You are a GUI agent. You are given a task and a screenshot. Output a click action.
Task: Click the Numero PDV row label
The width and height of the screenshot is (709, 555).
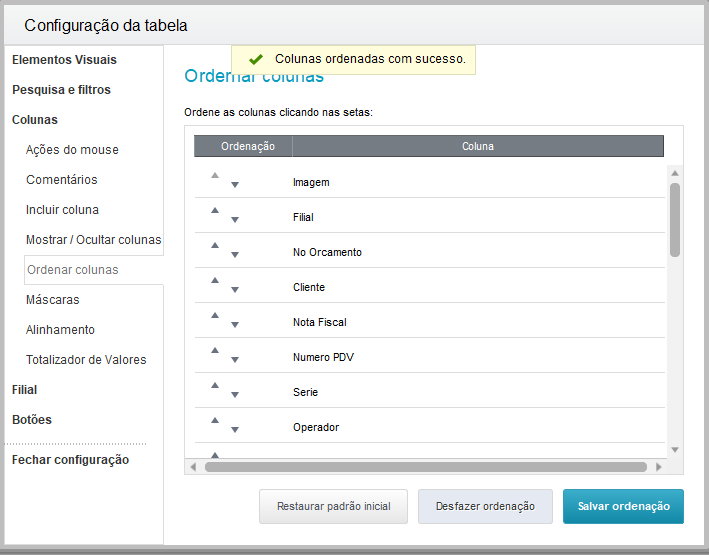323,357
